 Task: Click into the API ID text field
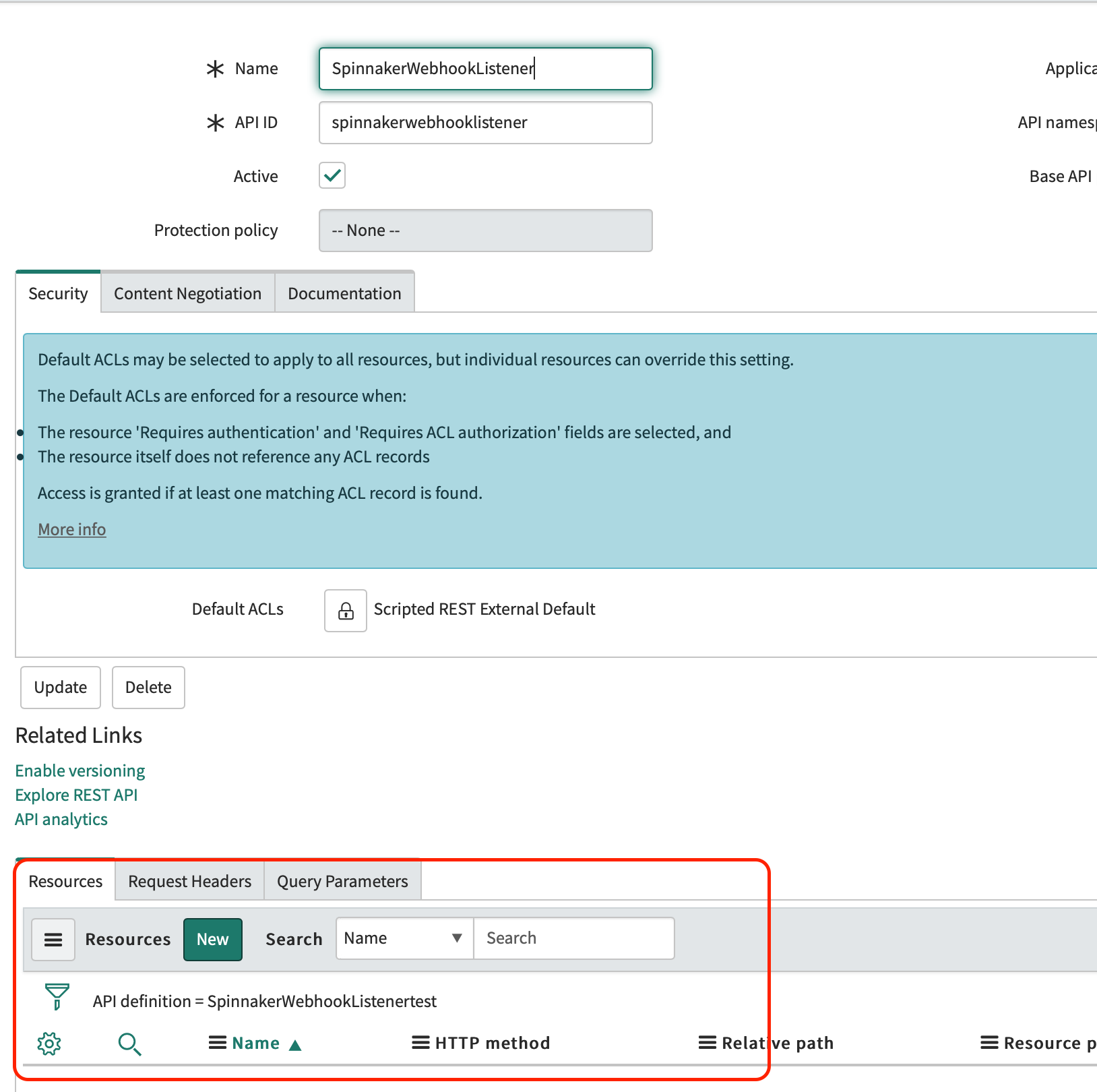pos(485,123)
